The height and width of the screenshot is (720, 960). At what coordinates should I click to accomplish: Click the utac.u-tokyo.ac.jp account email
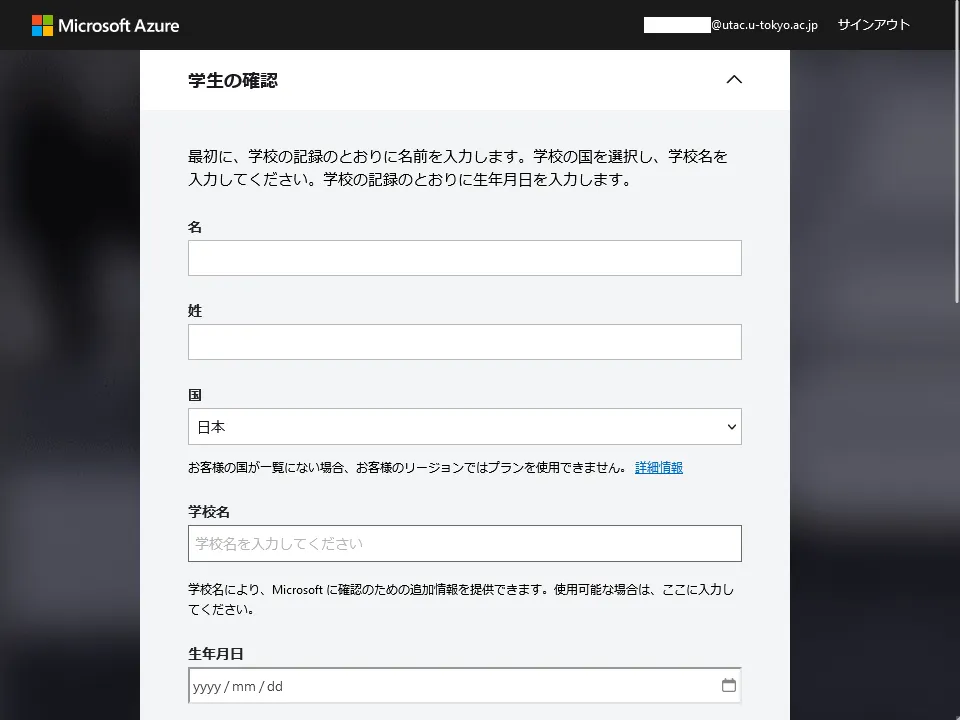point(763,25)
